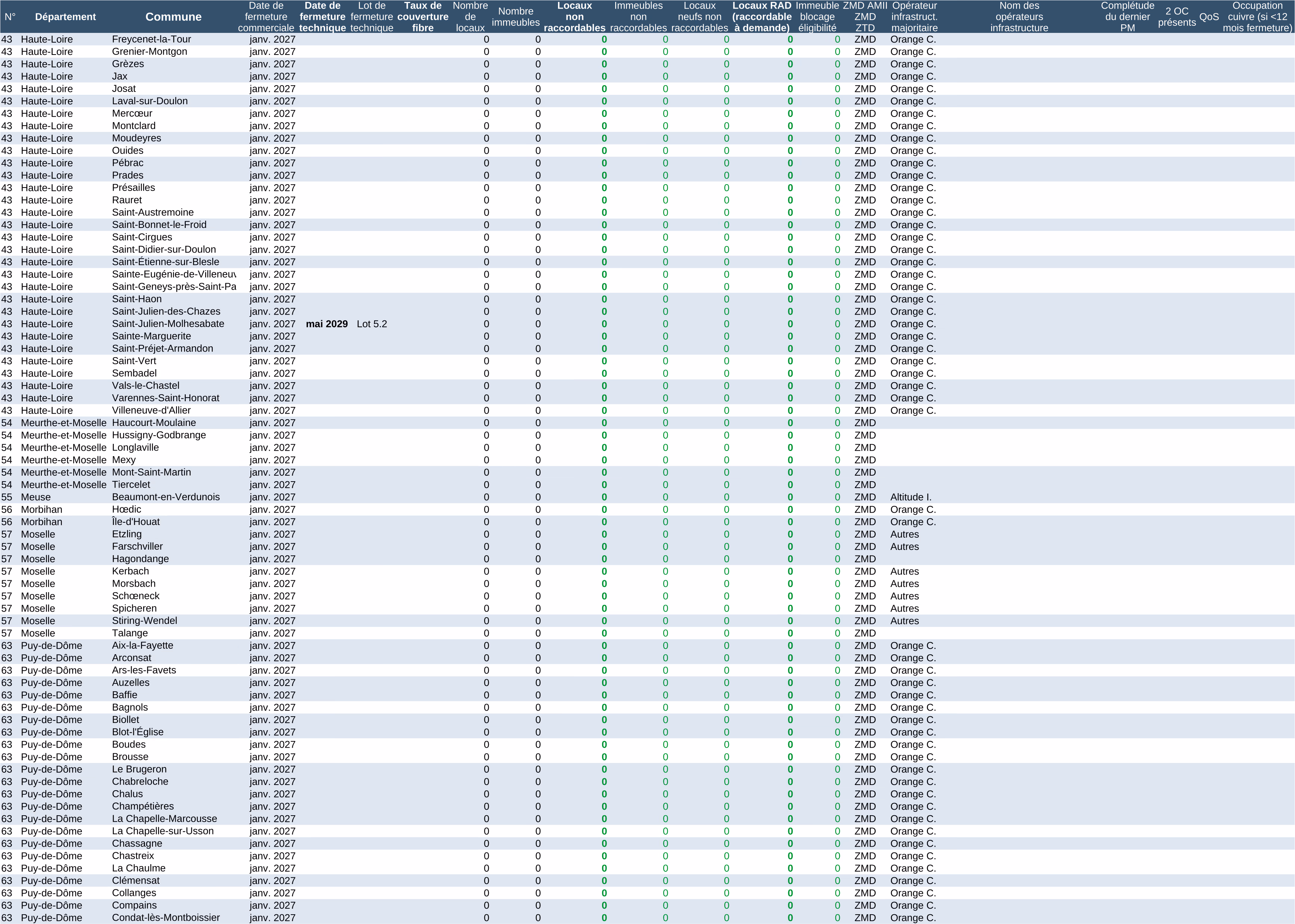
Task: Click the Date de fermeture commerciale header
Action: pos(266,17)
